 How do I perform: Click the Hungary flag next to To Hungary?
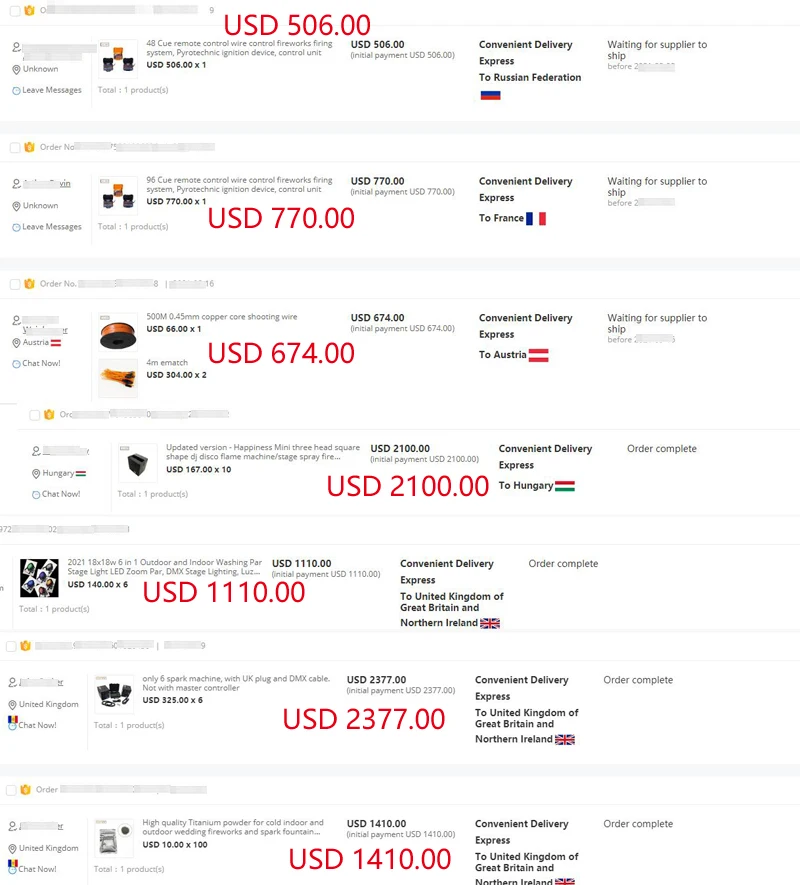(565, 486)
